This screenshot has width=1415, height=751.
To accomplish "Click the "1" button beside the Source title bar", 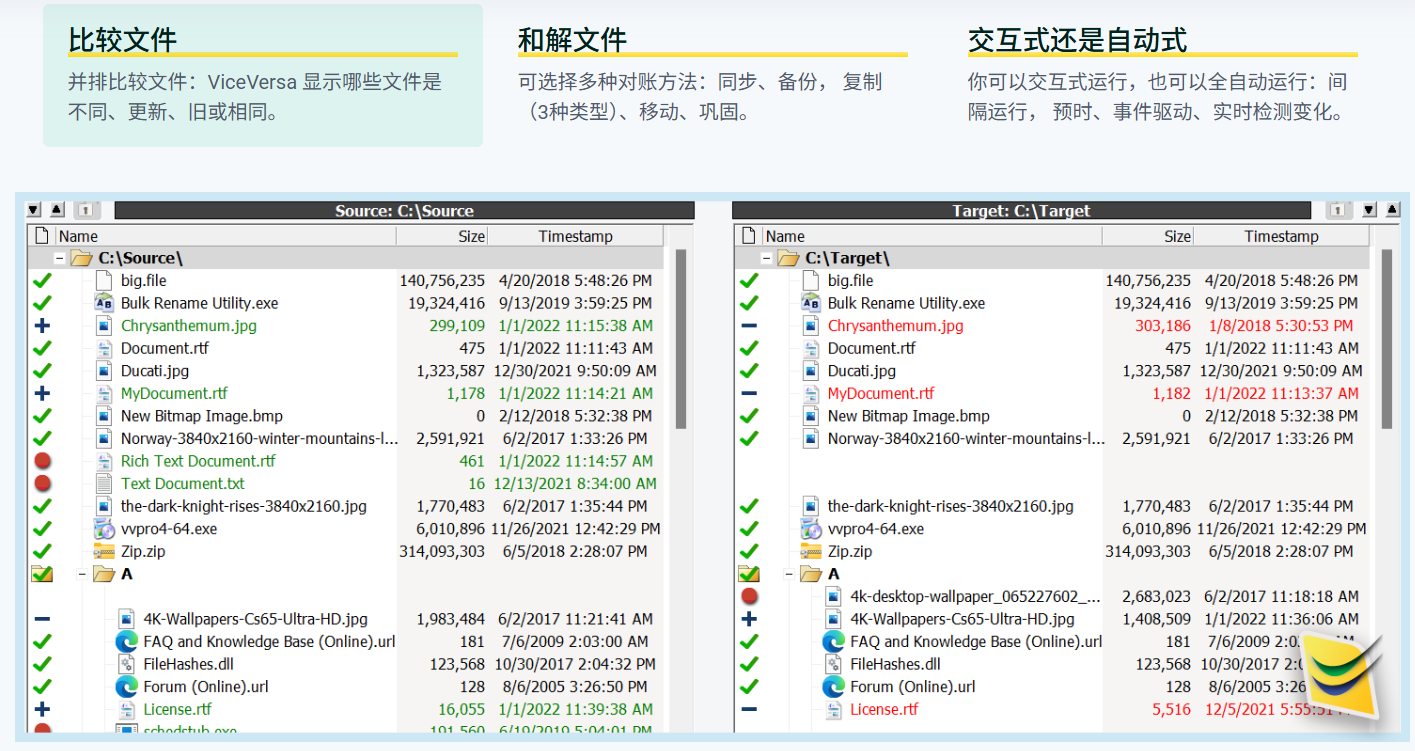I will coord(86,210).
